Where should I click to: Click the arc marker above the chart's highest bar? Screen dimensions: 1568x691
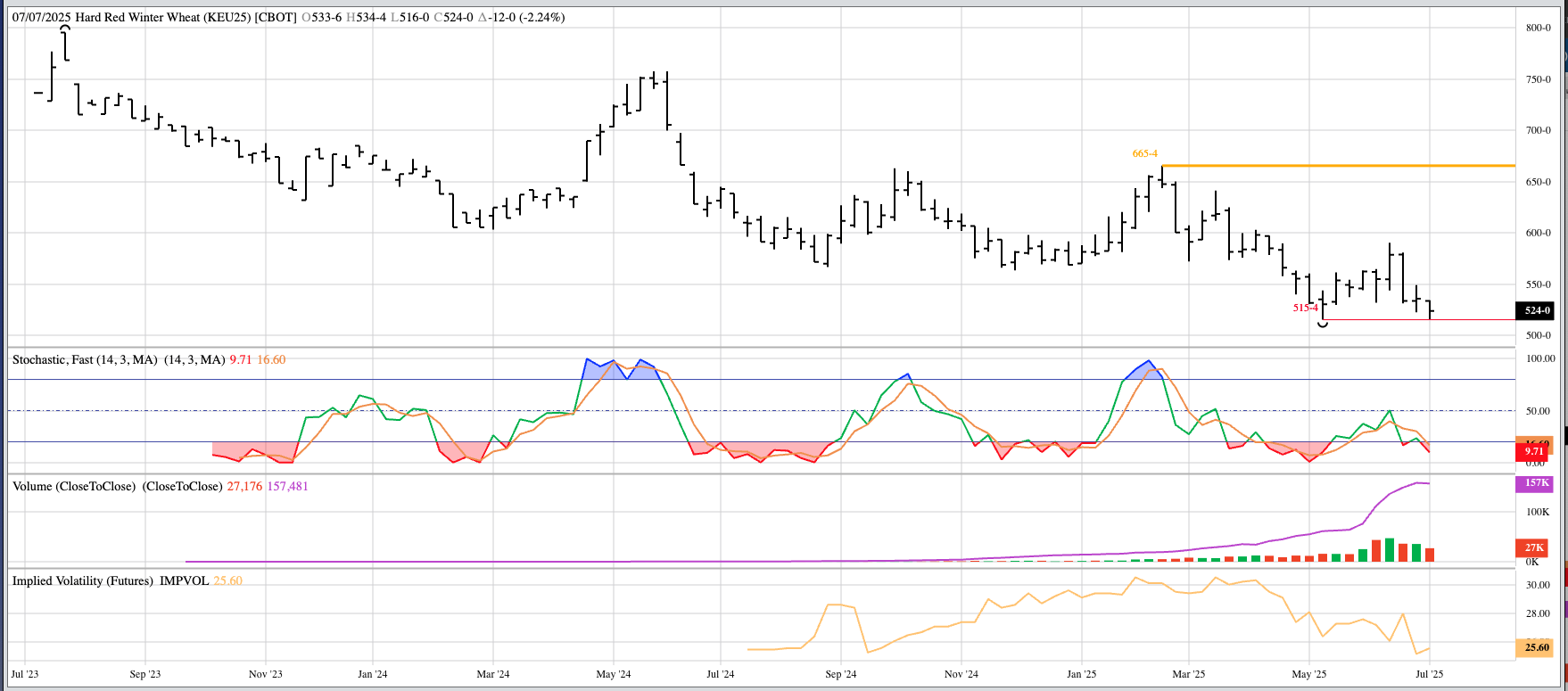65,28
